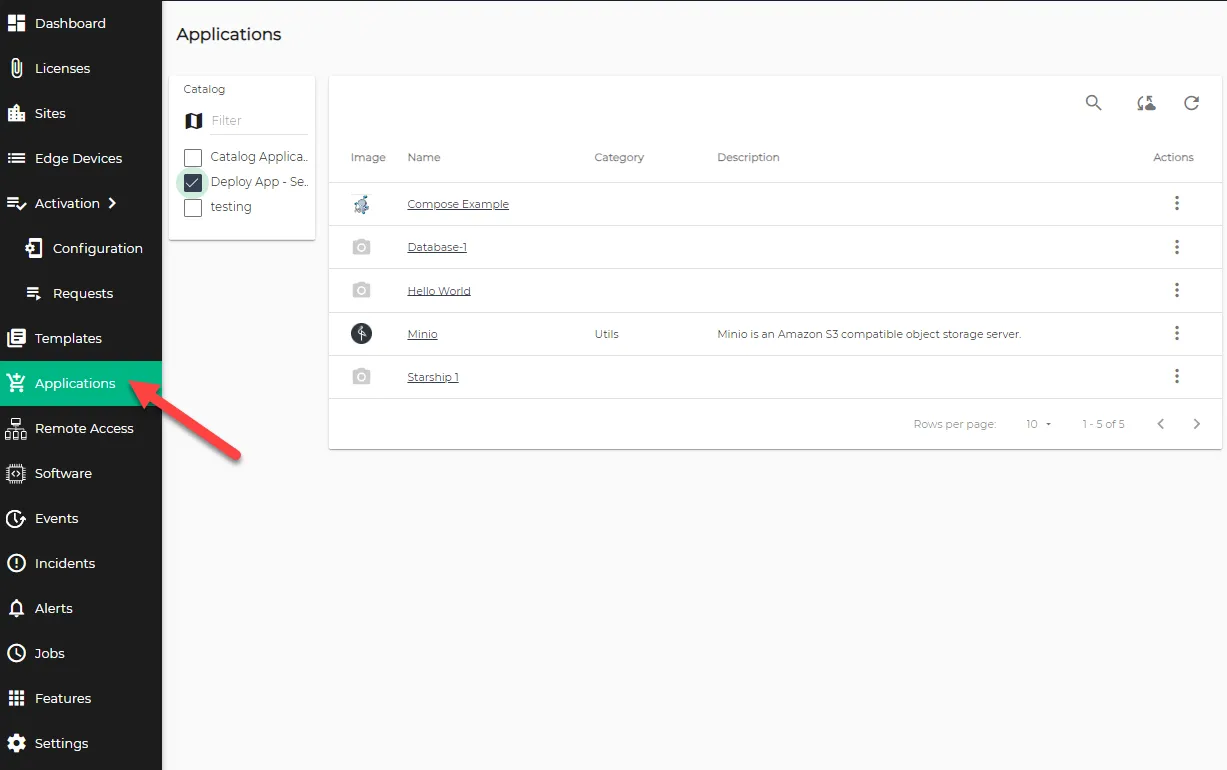Open actions menu for Hello World row

point(1177,290)
